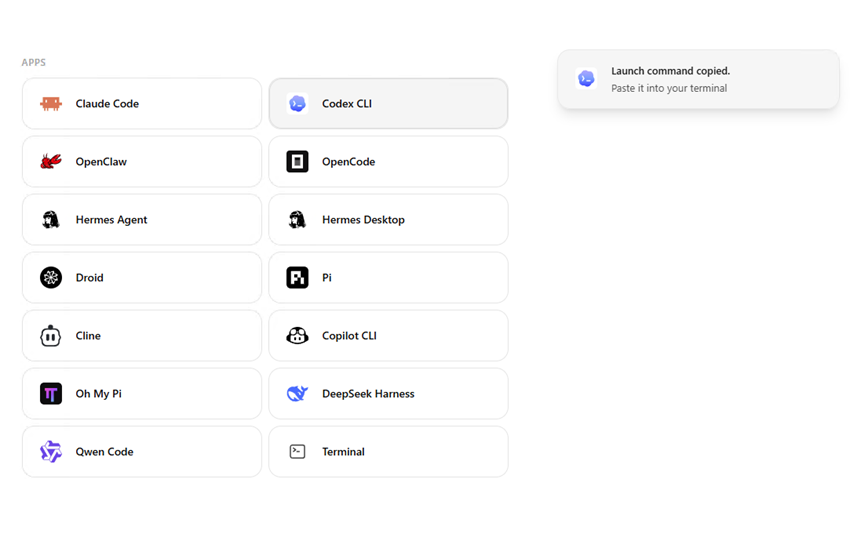Click the "Paste it into your terminal" text
Viewport: 850px width, 537px height.
(669, 88)
